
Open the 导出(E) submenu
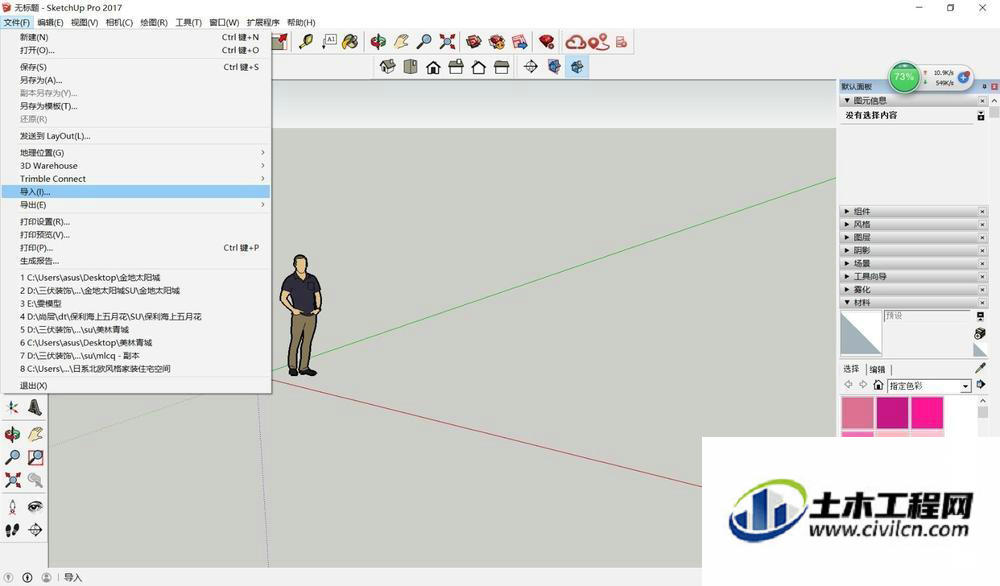click(x=135, y=205)
